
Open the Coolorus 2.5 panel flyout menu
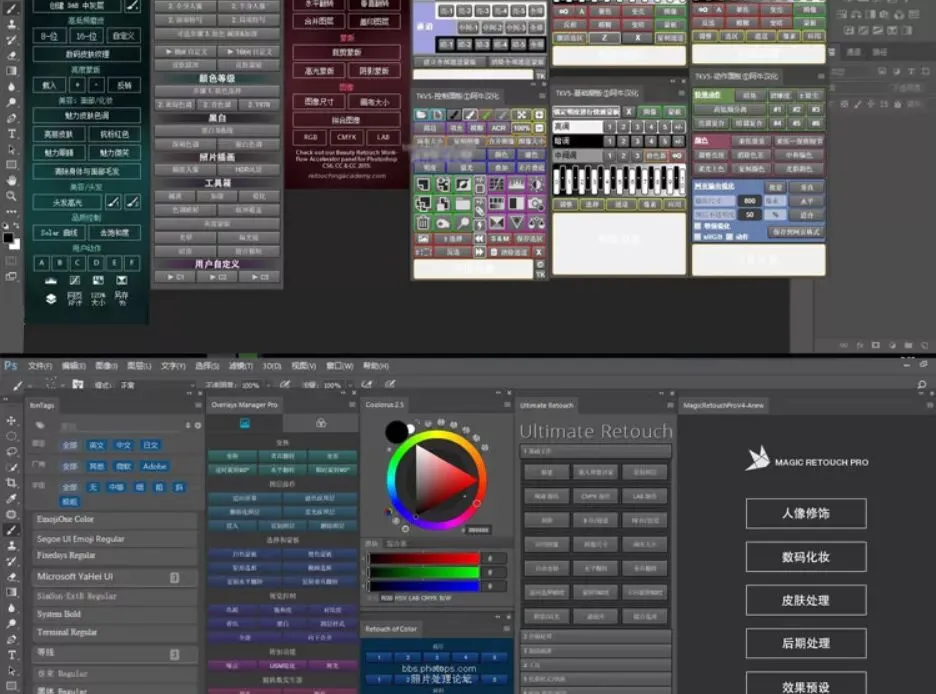tap(507, 405)
